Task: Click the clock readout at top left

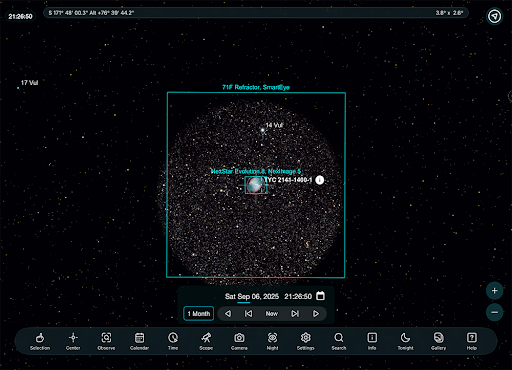Action: click(20, 16)
